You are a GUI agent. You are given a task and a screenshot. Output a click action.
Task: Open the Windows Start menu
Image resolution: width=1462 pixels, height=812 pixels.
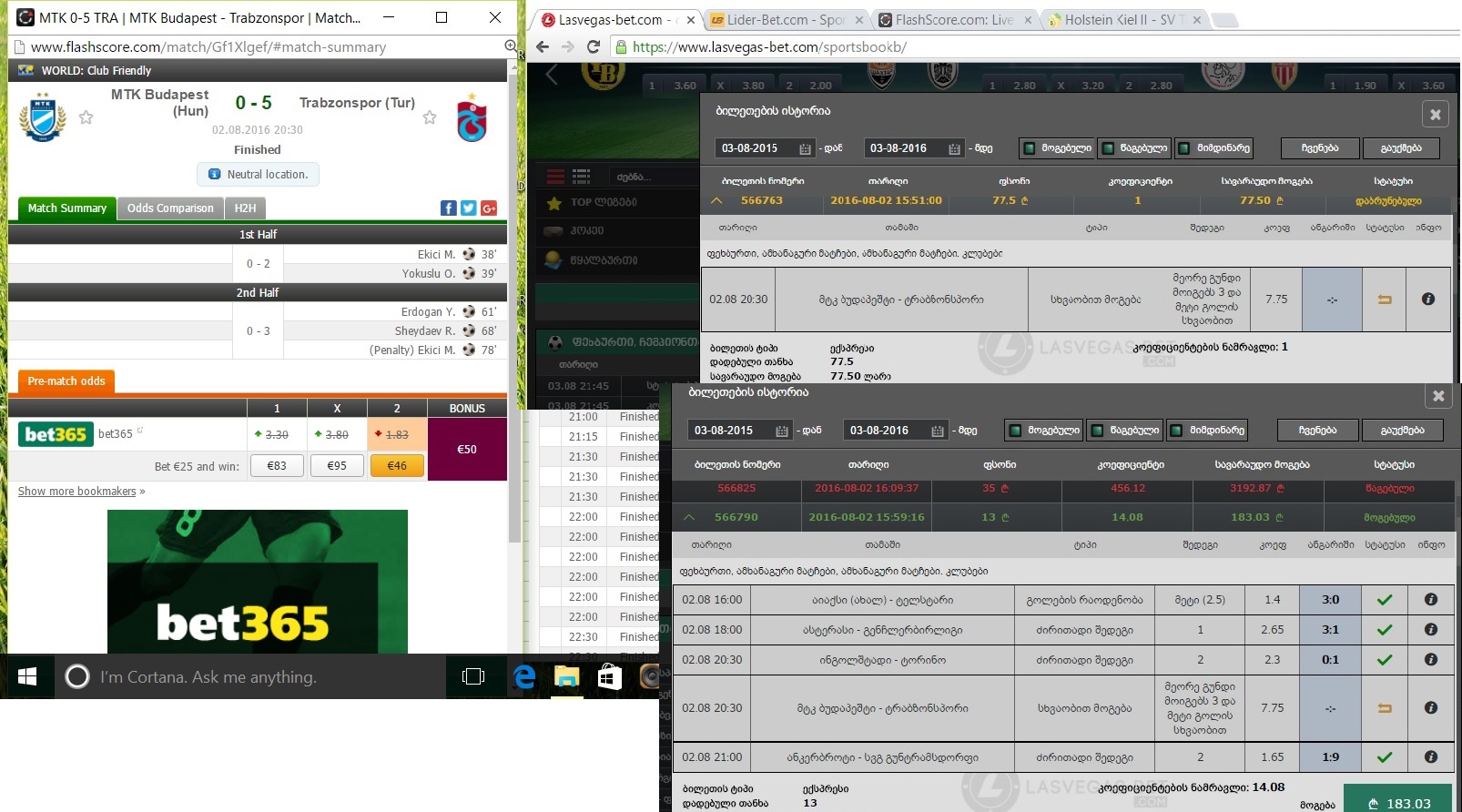(27, 676)
